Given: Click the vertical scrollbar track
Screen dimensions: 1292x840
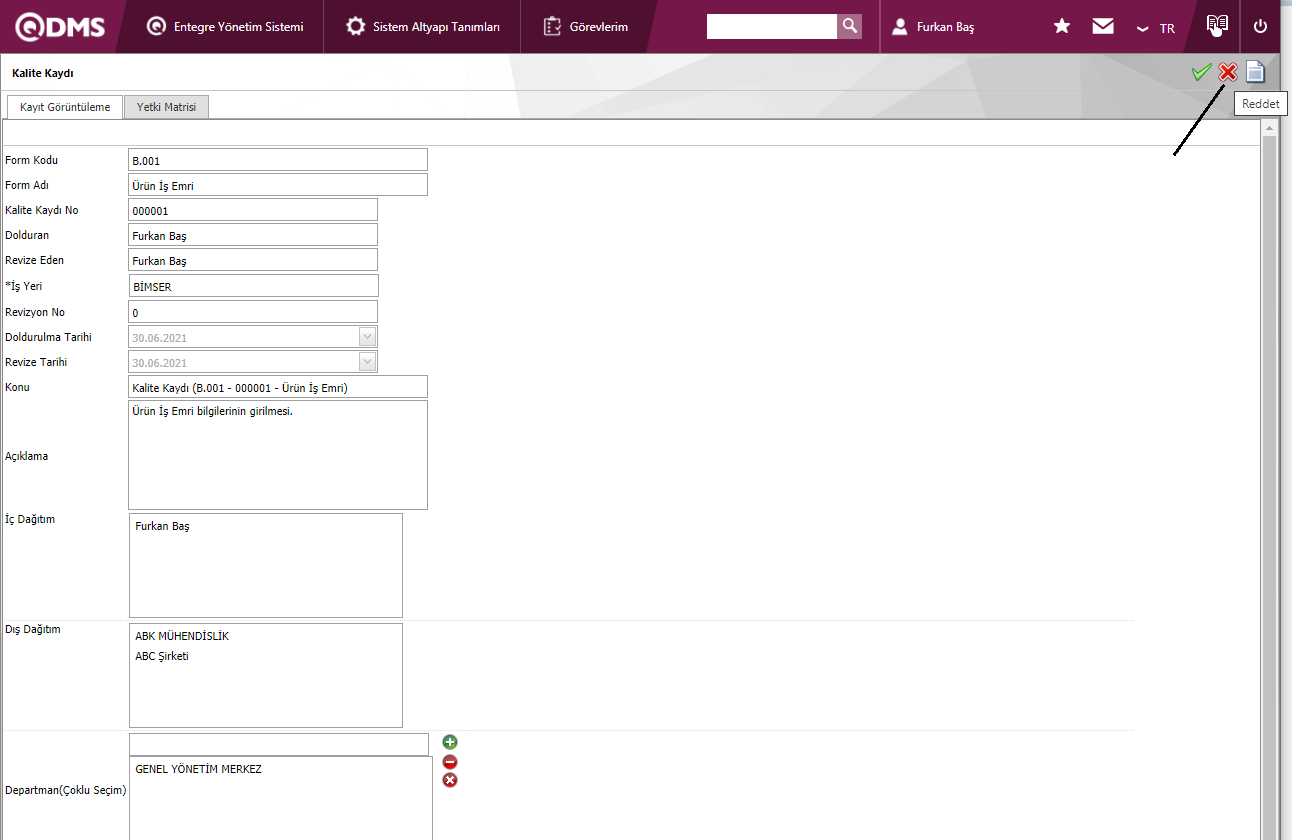Looking at the screenshot, I should tap(1270, 488).
